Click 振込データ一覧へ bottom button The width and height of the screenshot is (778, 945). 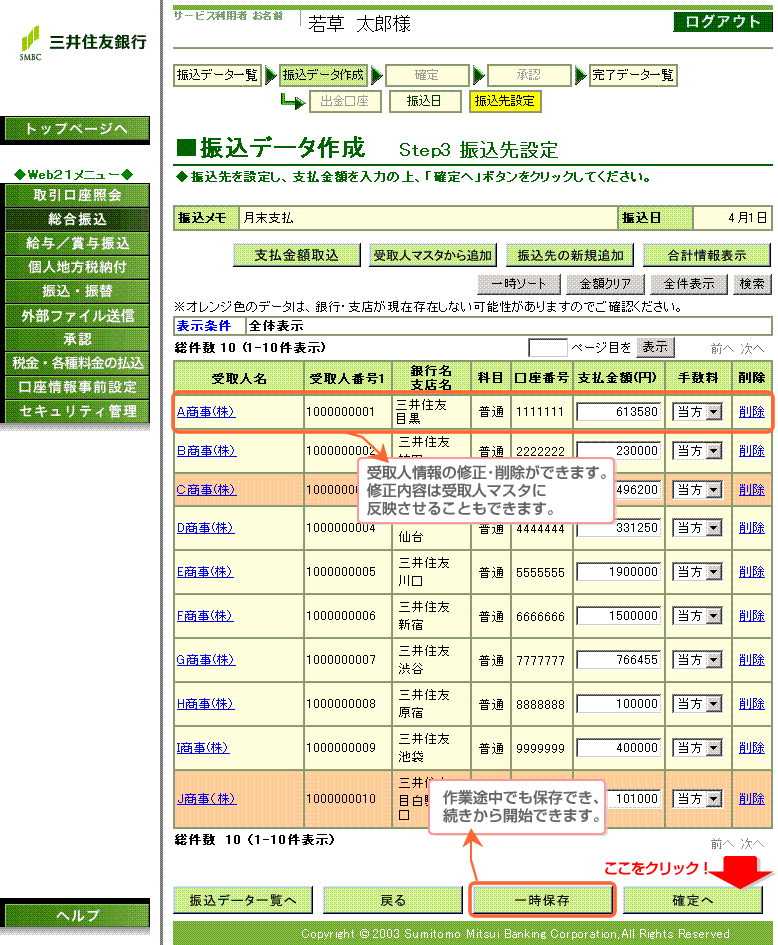click(x=243, y=900)
